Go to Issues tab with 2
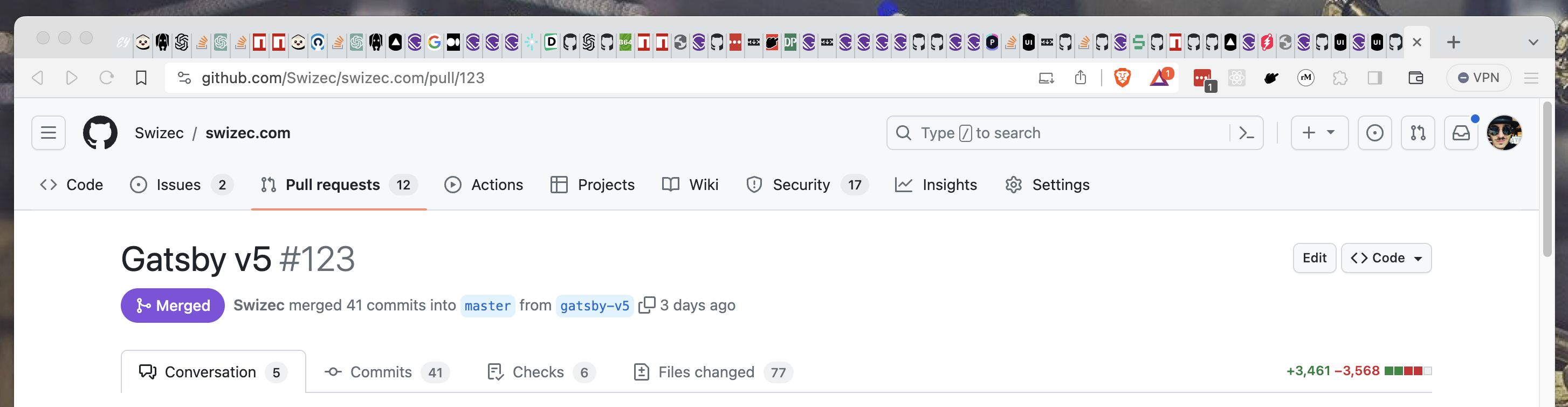The height and width of the screenshot is (407, 1568). [x=181, y=185]
